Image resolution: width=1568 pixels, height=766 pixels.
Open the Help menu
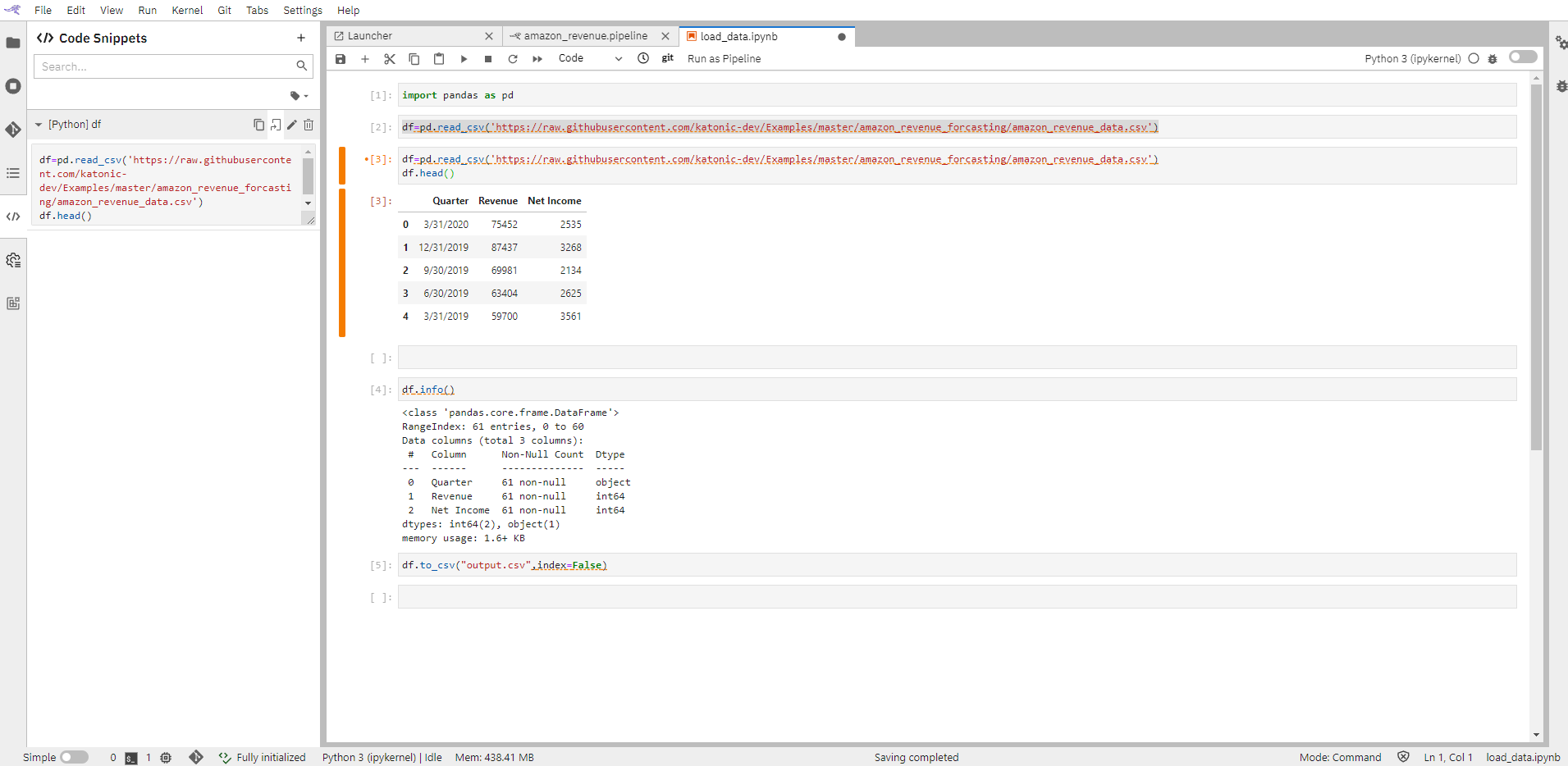click(349, 10)
